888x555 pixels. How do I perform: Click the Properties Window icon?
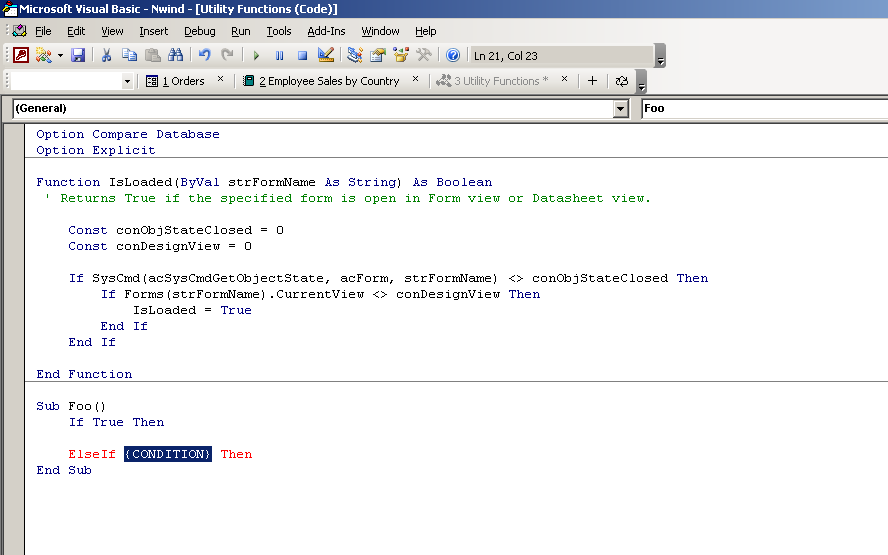(378, 55)
